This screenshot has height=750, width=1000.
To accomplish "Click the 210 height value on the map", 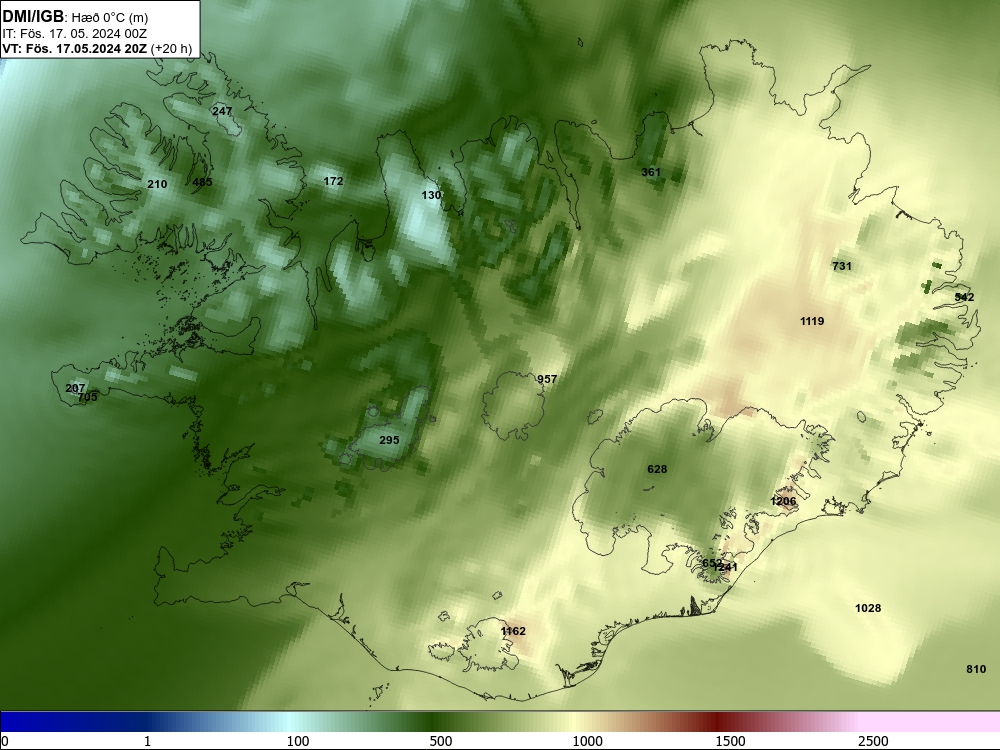I will point(157,184).
